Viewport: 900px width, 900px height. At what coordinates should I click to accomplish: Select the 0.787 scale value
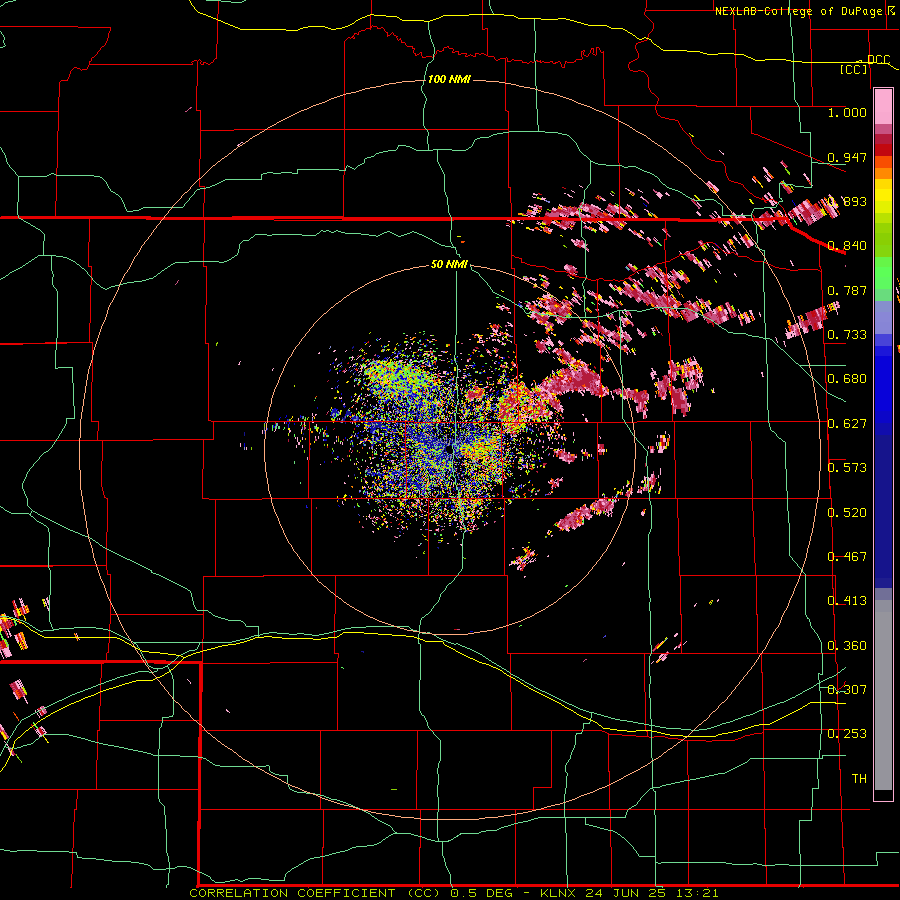click(x=847, y=290)
